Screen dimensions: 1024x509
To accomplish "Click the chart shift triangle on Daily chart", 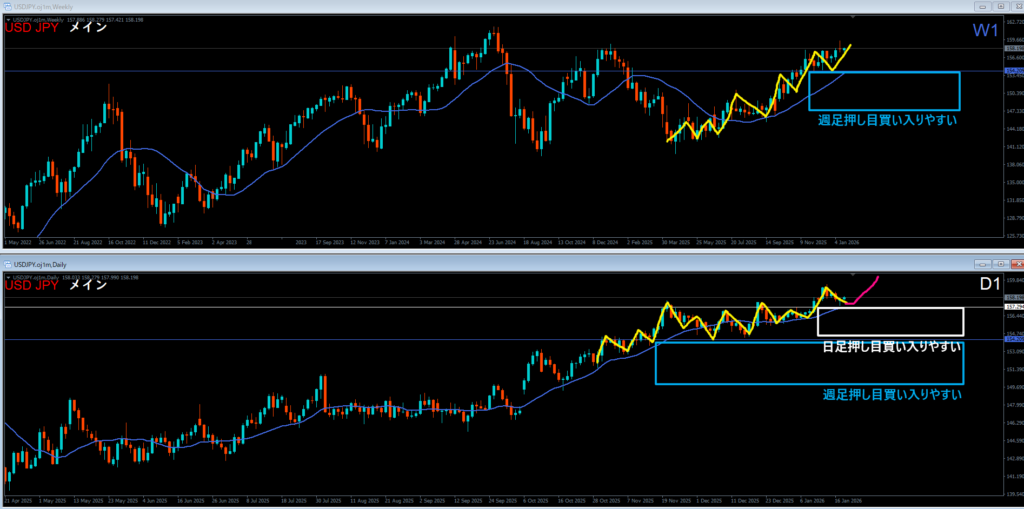I will (853, 274).
